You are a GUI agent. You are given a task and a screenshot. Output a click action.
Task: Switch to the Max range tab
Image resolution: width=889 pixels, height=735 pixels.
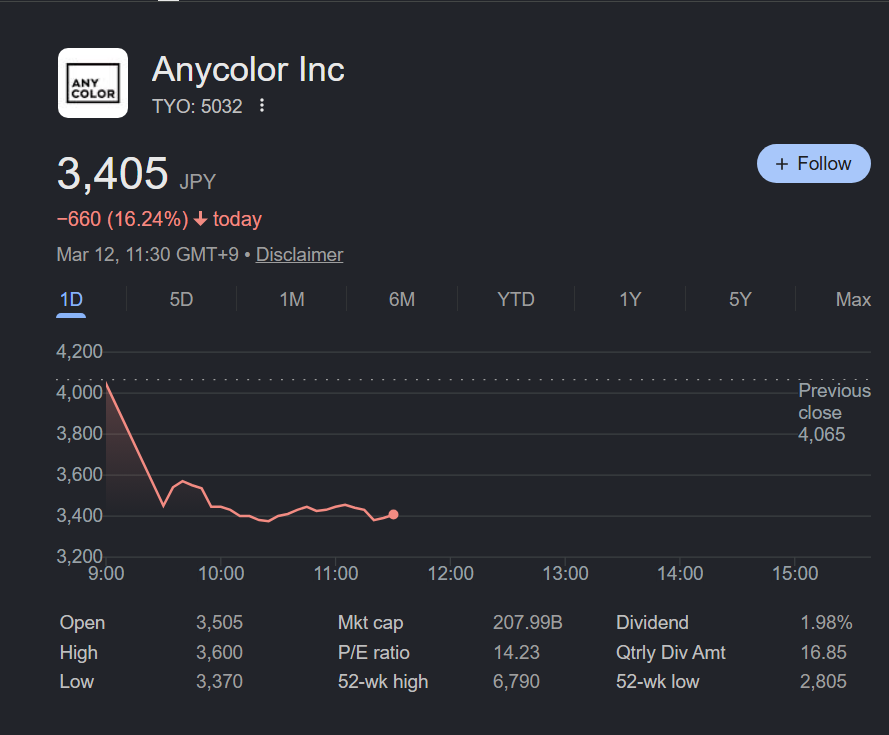tap(853, 299)
